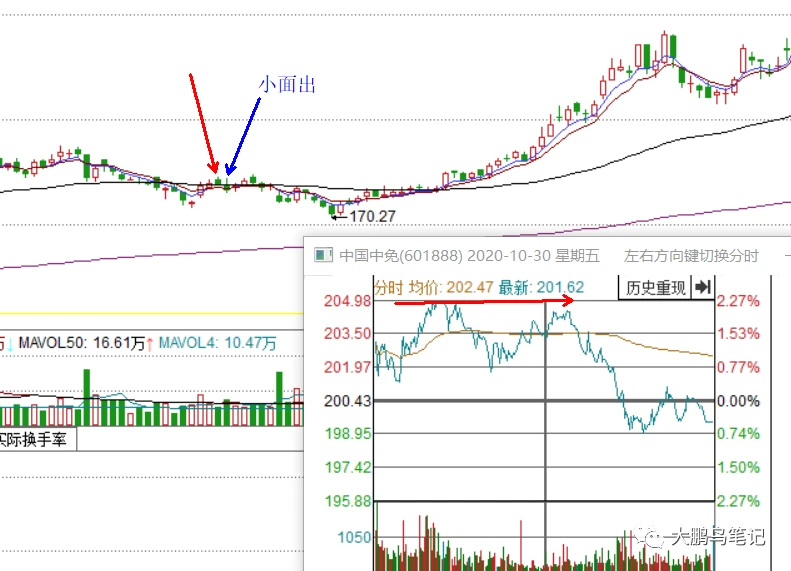The image size is (791, 571).
Task: Click the MAVOL4: 10.47万 indicator text
Action: [x=217, y=343]
